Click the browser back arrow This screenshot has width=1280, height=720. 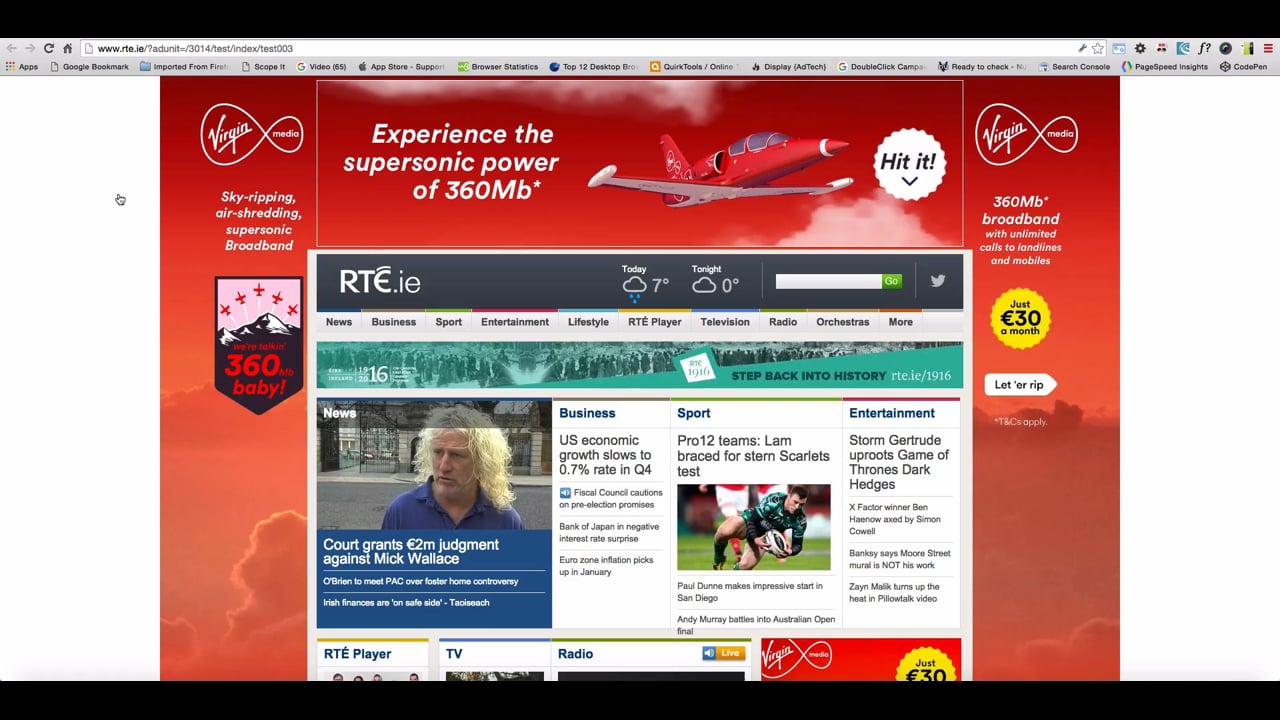coord(11,48)
